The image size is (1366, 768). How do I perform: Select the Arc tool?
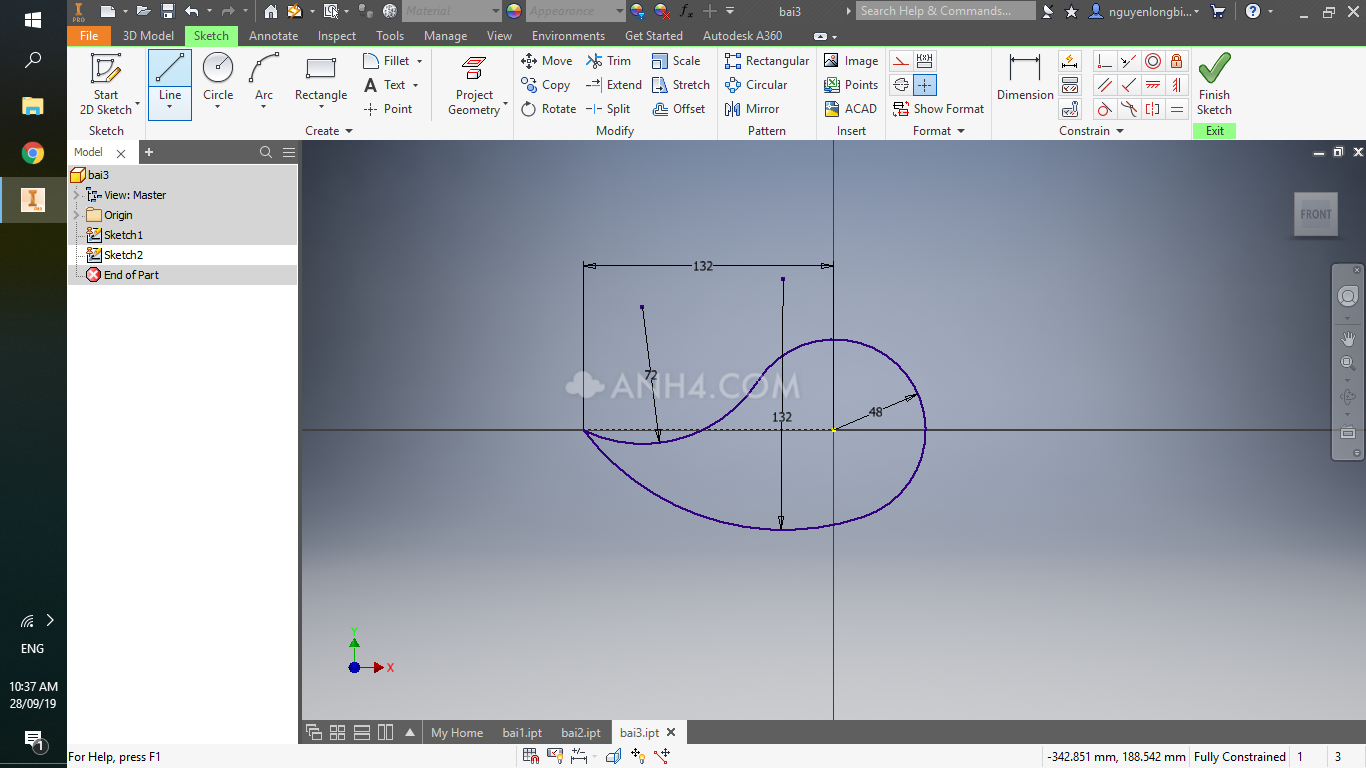264,75
